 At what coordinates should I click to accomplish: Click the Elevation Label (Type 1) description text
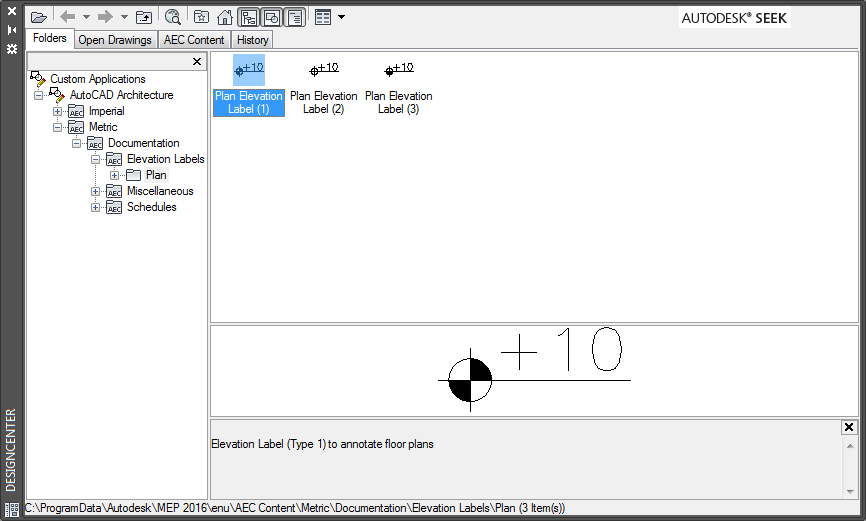coord(322,444)
